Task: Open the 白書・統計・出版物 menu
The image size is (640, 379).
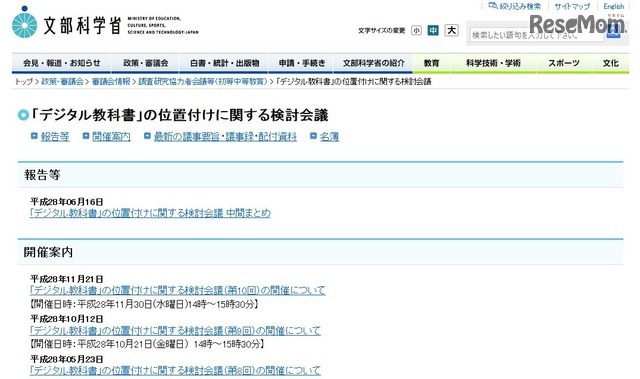Action: (x=224, y=63)
